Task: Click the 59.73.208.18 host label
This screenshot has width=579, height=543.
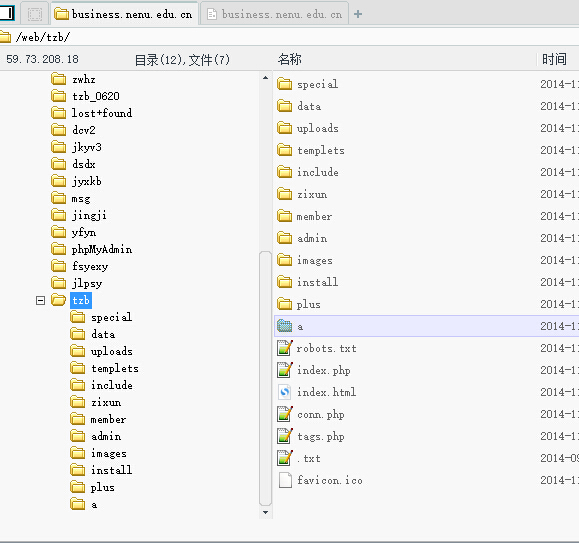Action: point(42,59)
